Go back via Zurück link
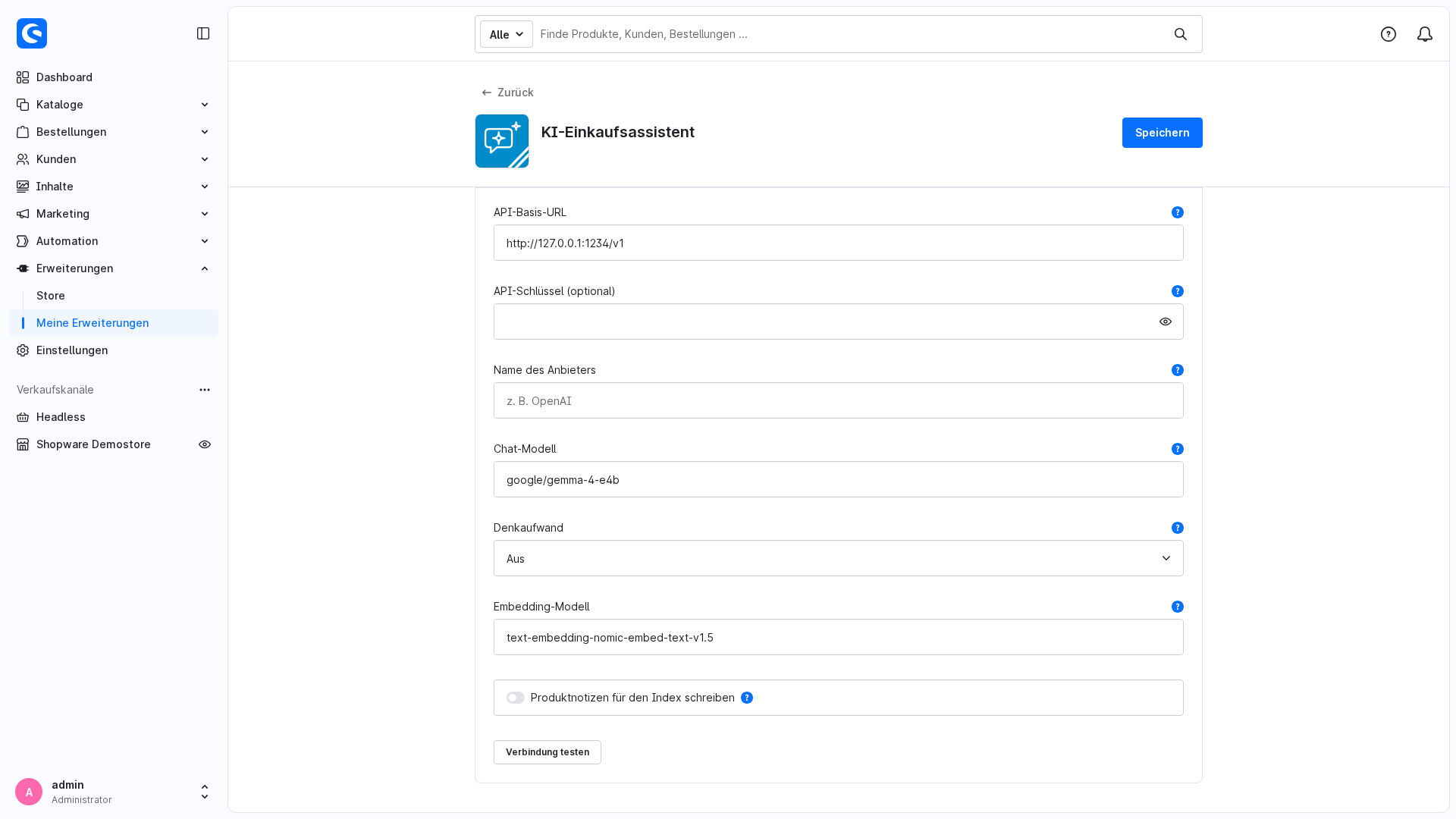This screenshot has width=1456, height=819. tap(507, 93)
